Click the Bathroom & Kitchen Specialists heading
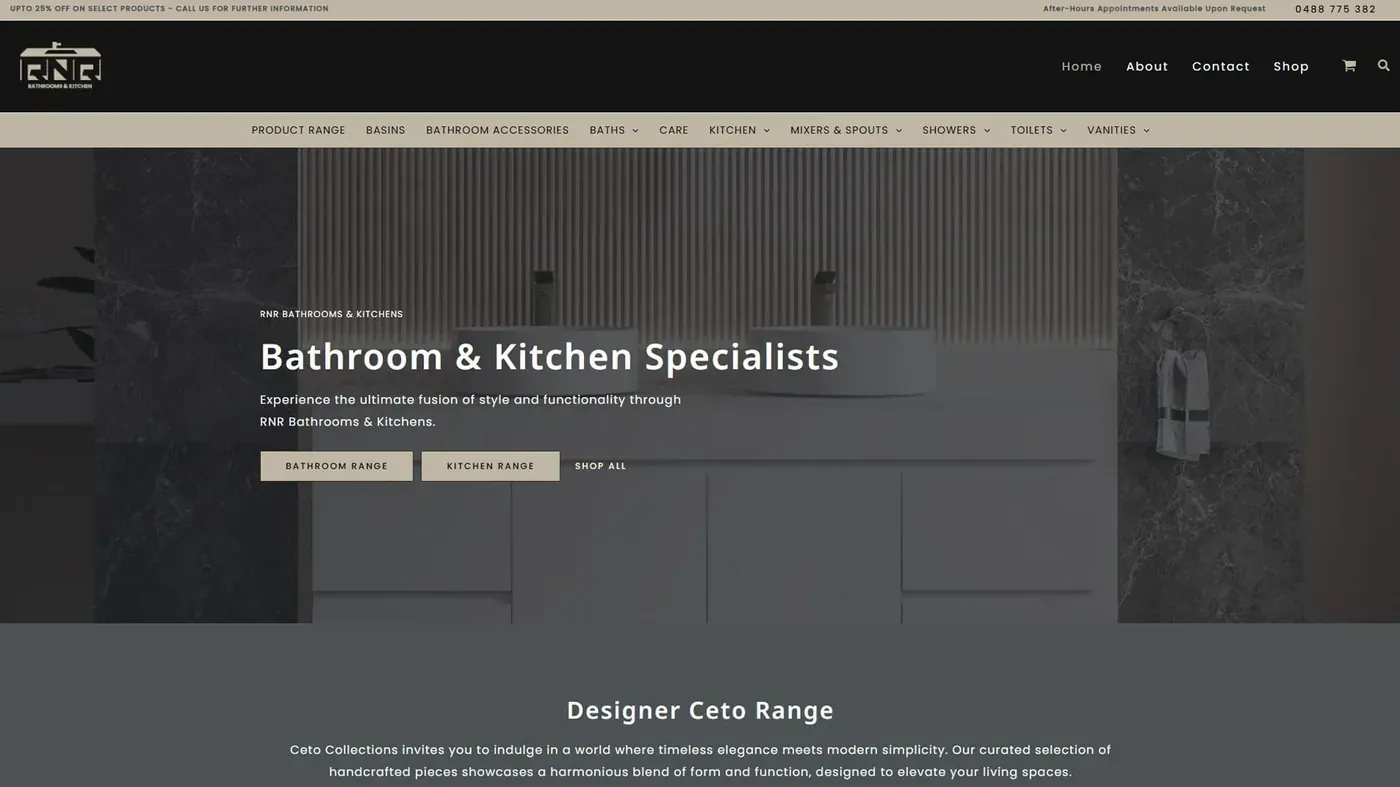This screenshot has width=1400, height=787. point(549,357)
